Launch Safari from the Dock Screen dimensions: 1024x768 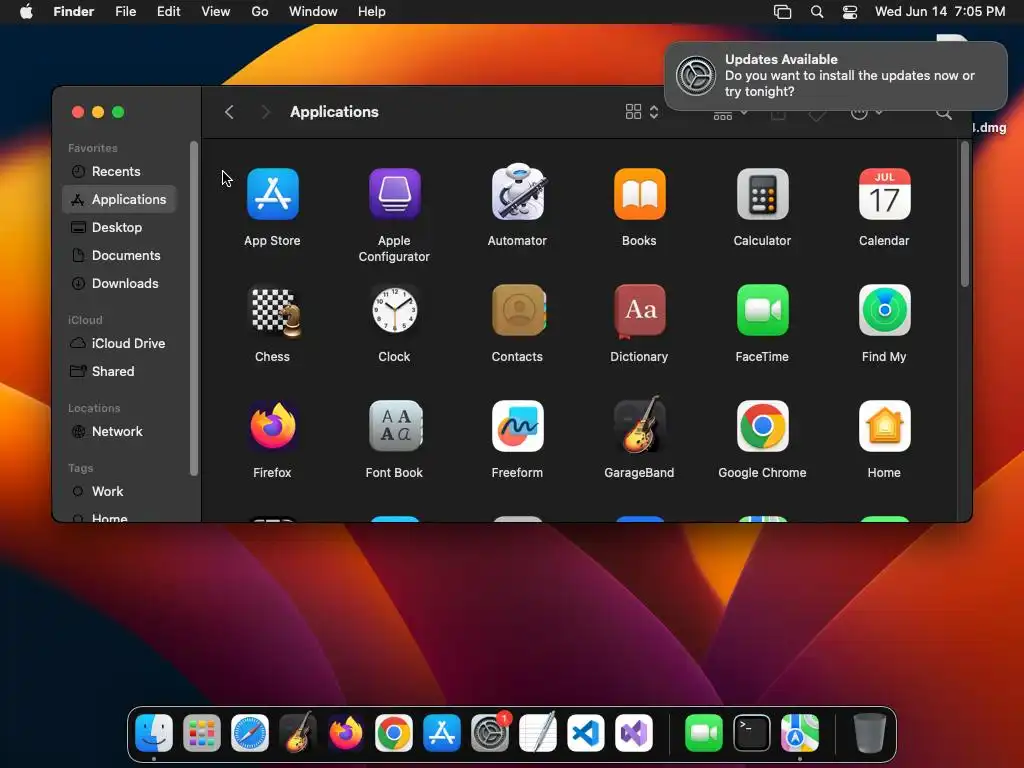(x=249, y=733)
